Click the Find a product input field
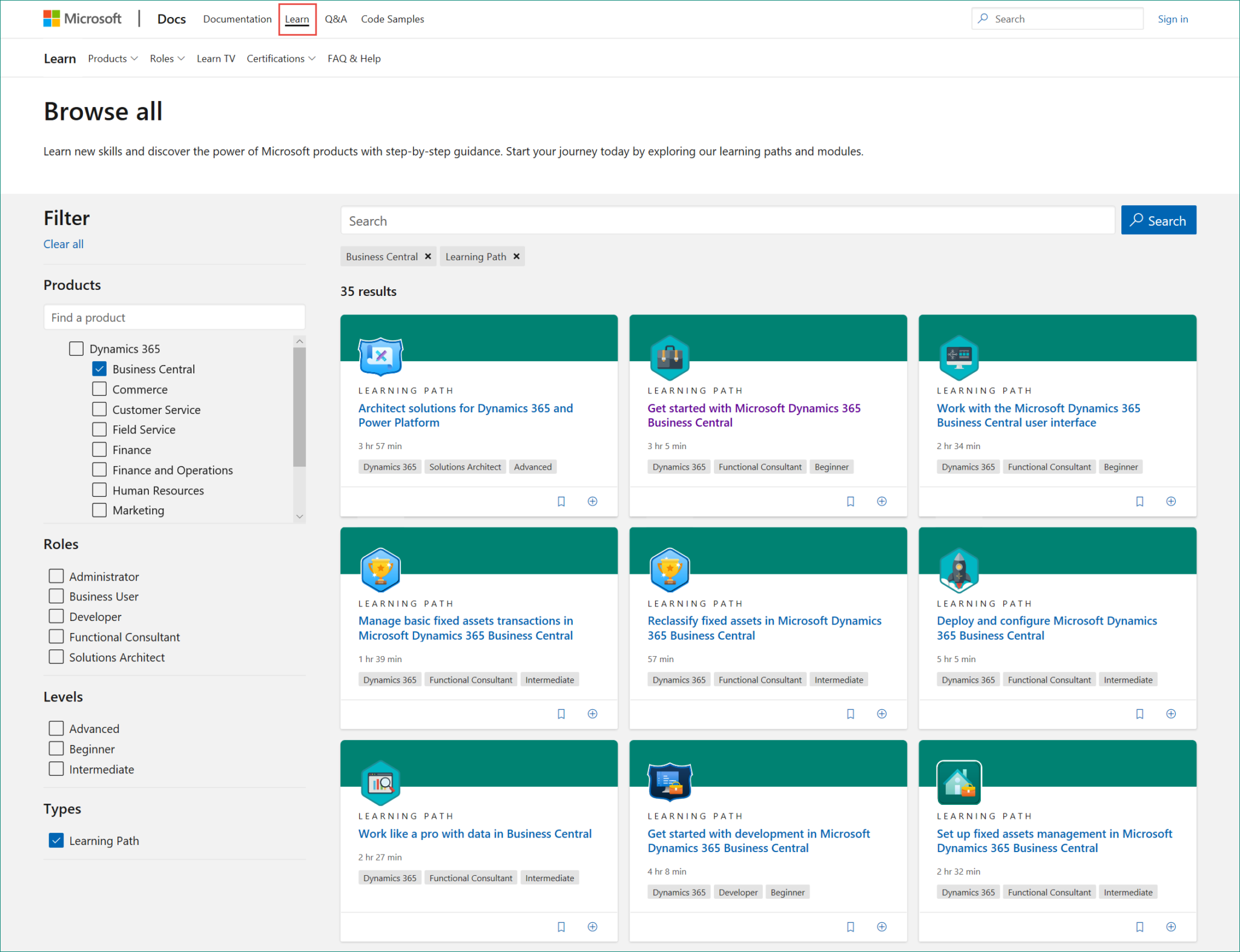 (x=174, y=317)
